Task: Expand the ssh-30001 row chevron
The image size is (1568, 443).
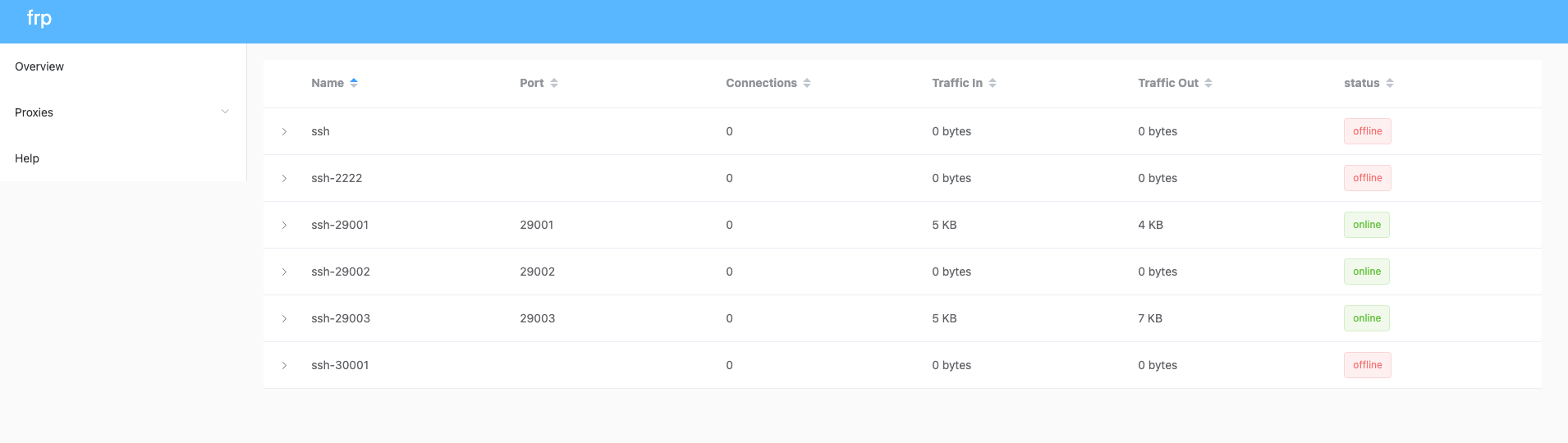Action: 284,365
